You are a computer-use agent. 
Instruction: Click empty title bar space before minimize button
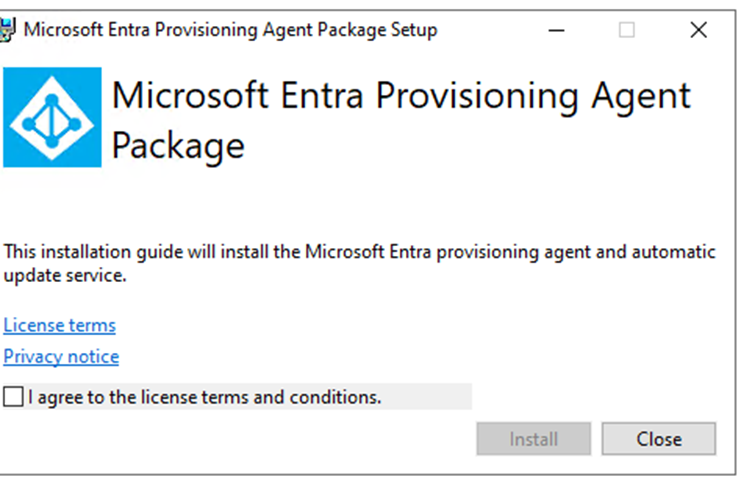(x=490, y=30)
